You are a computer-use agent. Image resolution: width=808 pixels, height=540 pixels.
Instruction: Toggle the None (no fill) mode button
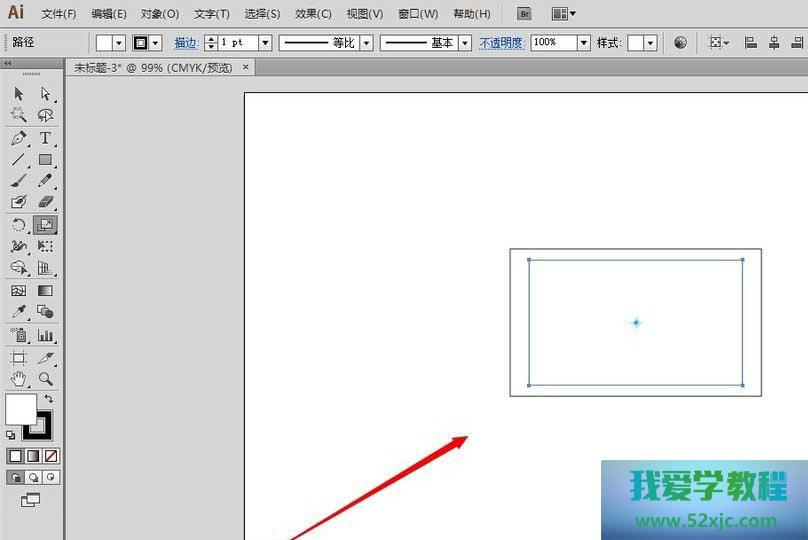coord(51,456)
